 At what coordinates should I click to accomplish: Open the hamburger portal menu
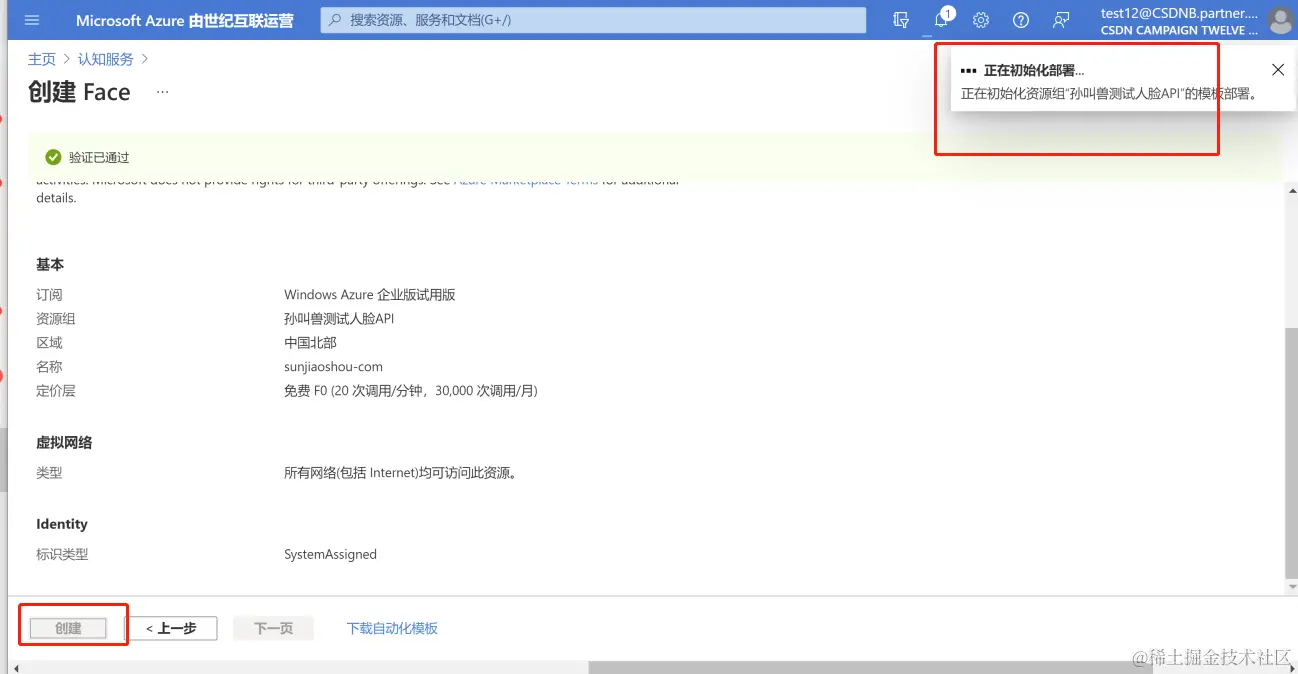pyautogui.click(x=32, y=20)
